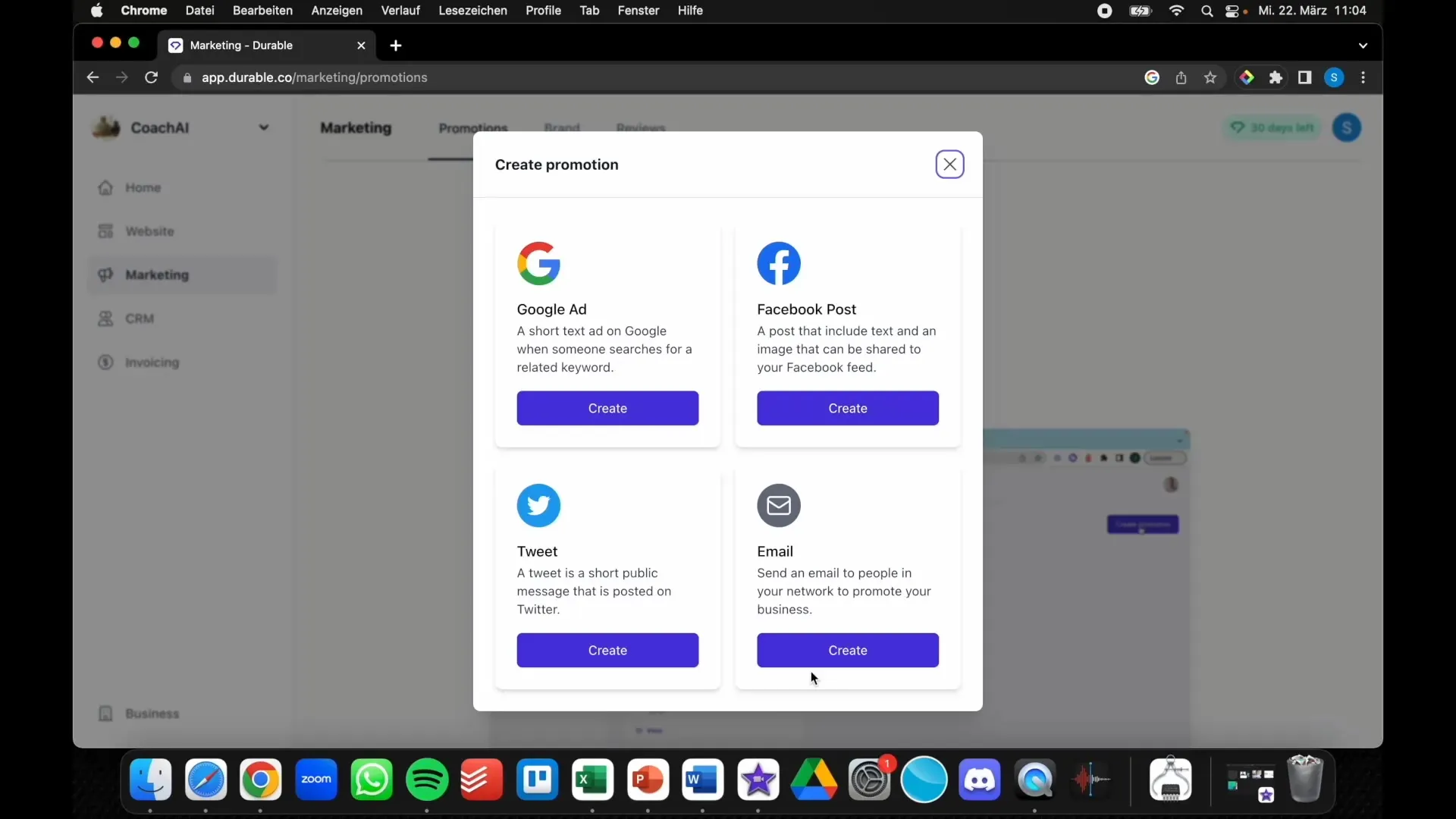
Task: Open the Verlauf menu
Action: [400, 11]
